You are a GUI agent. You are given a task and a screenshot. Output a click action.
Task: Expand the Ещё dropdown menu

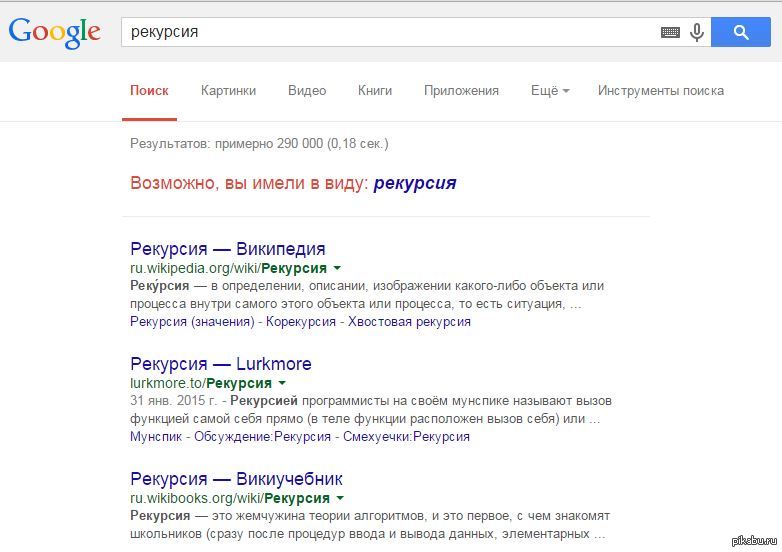(x=550, y=91)
